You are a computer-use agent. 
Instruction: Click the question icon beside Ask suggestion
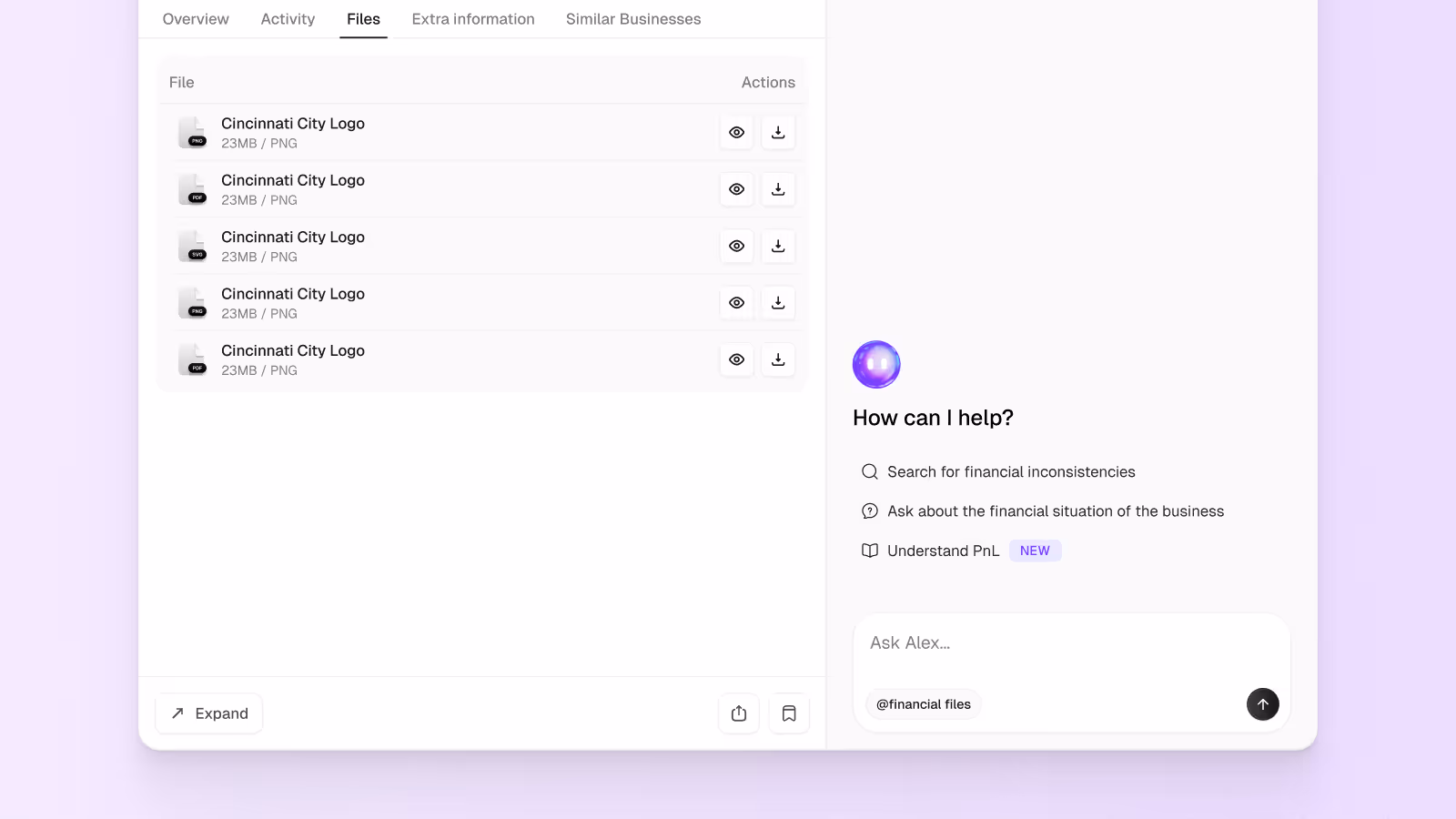pos(870,511)
